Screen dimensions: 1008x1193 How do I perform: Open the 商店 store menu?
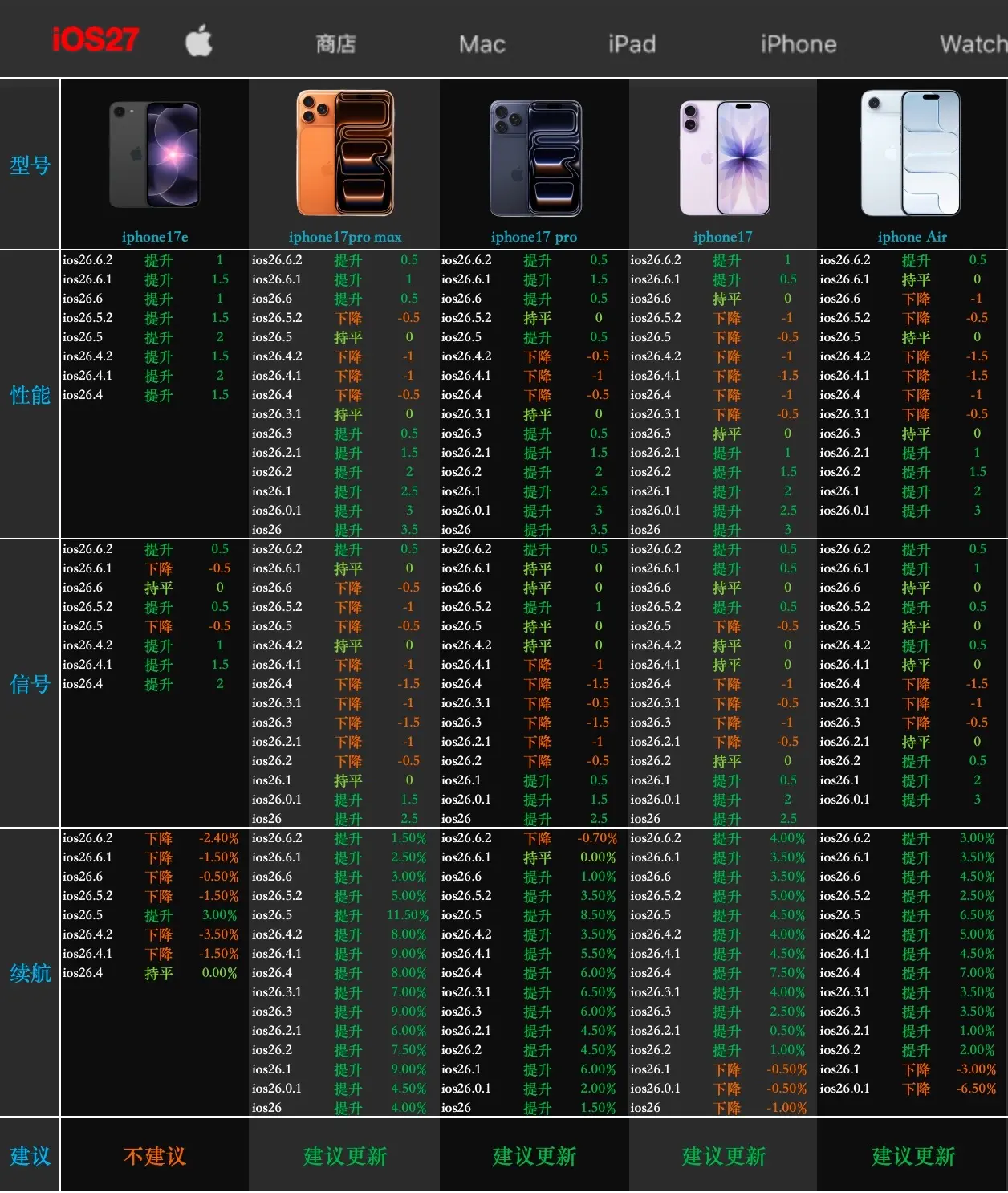tap(335, 44)
